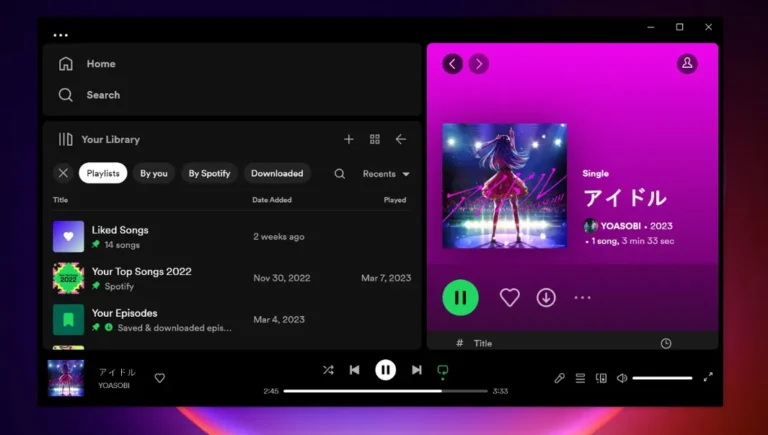Open the Recents sort dropdown
768x435 pixels.
tap(386, 174)
